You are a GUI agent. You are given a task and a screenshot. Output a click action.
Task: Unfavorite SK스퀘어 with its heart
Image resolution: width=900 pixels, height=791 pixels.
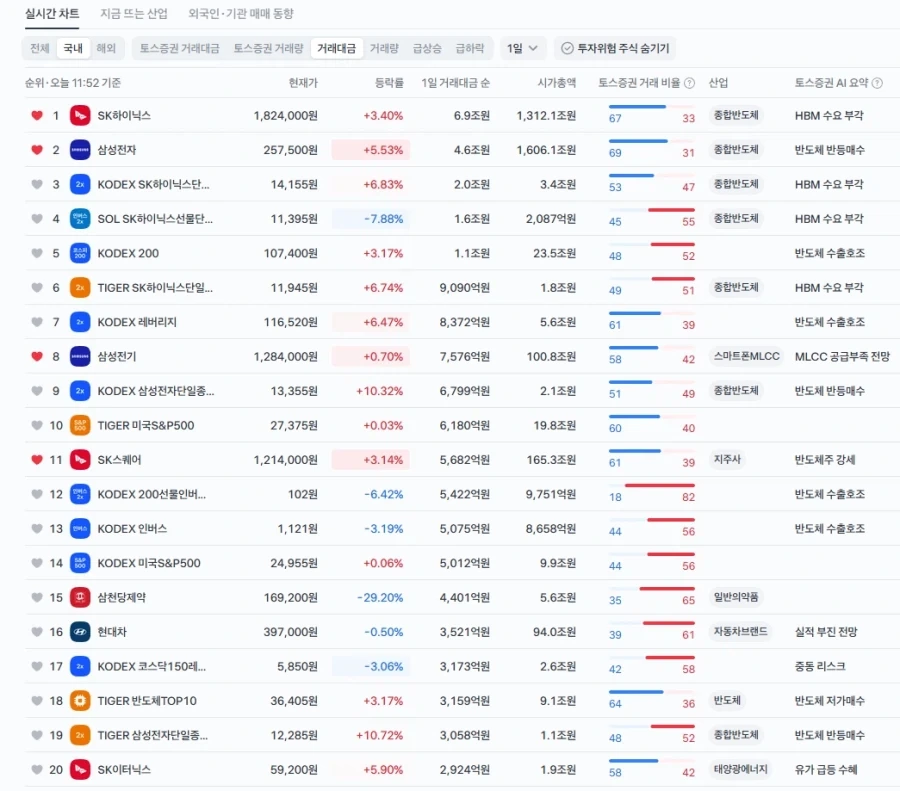coord(37,460)
